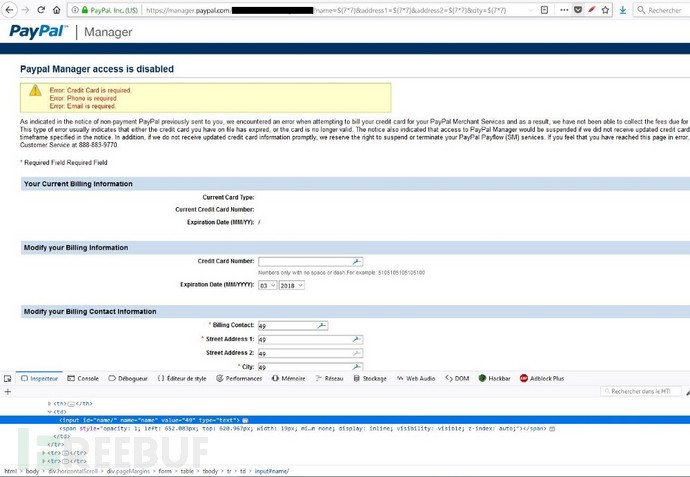The height and width of the screenshot is (477, 690).
Task: Focus the devtools HTML search box
Action: coord(641,391)
